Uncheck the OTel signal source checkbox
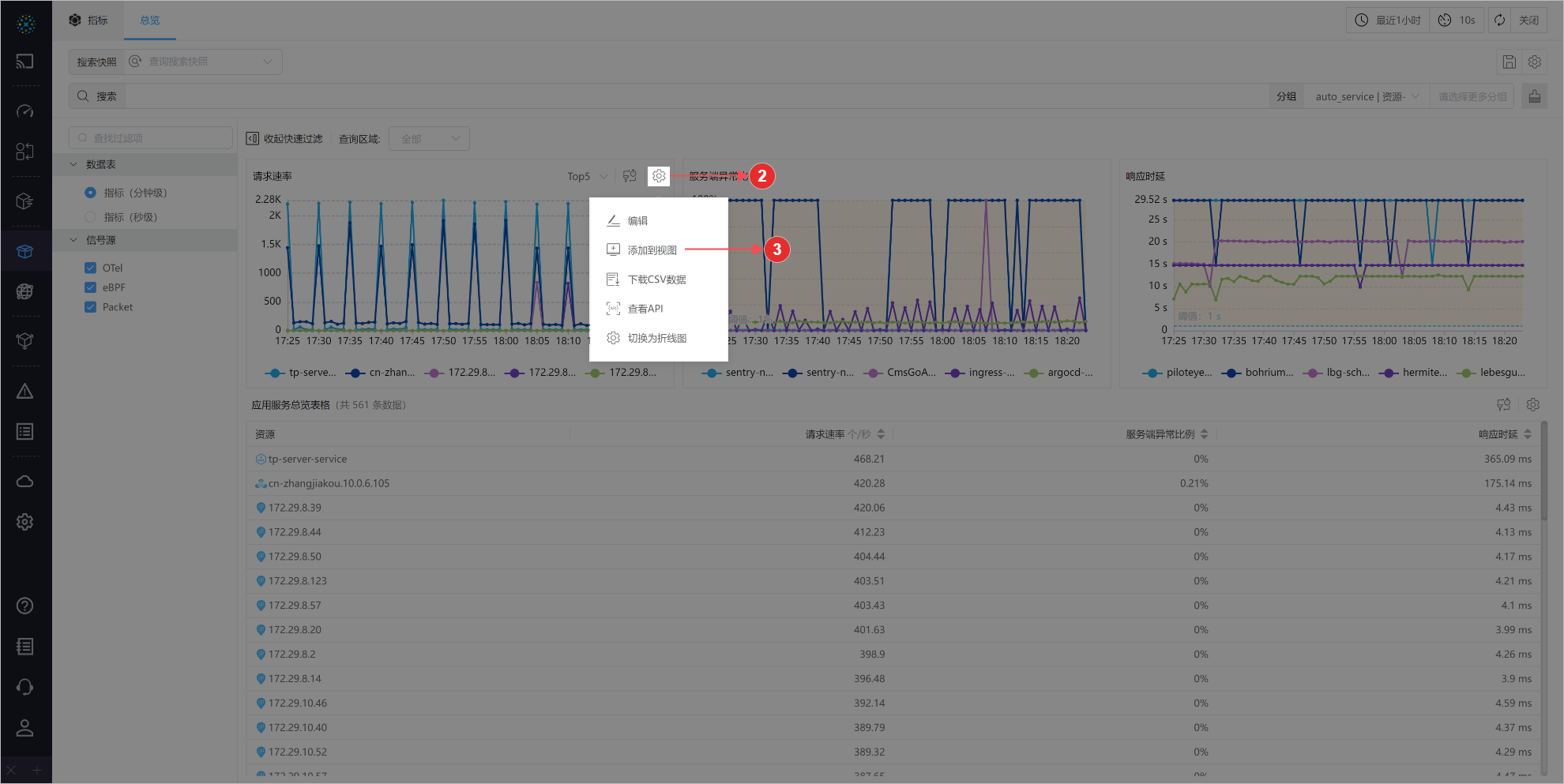The height and width of the screenshot is (784, 1564). (x=90, y=268)
